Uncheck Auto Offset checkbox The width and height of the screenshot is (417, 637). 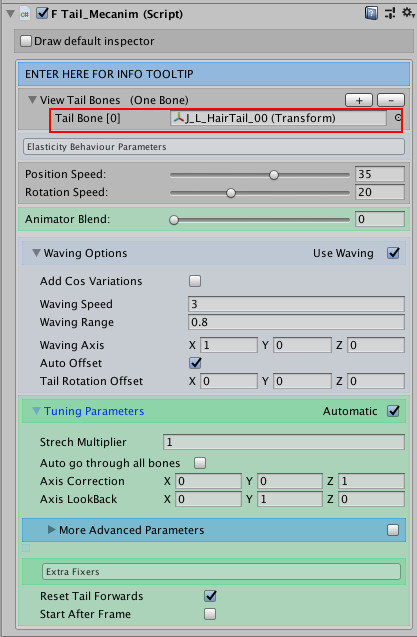coord(195,363)
